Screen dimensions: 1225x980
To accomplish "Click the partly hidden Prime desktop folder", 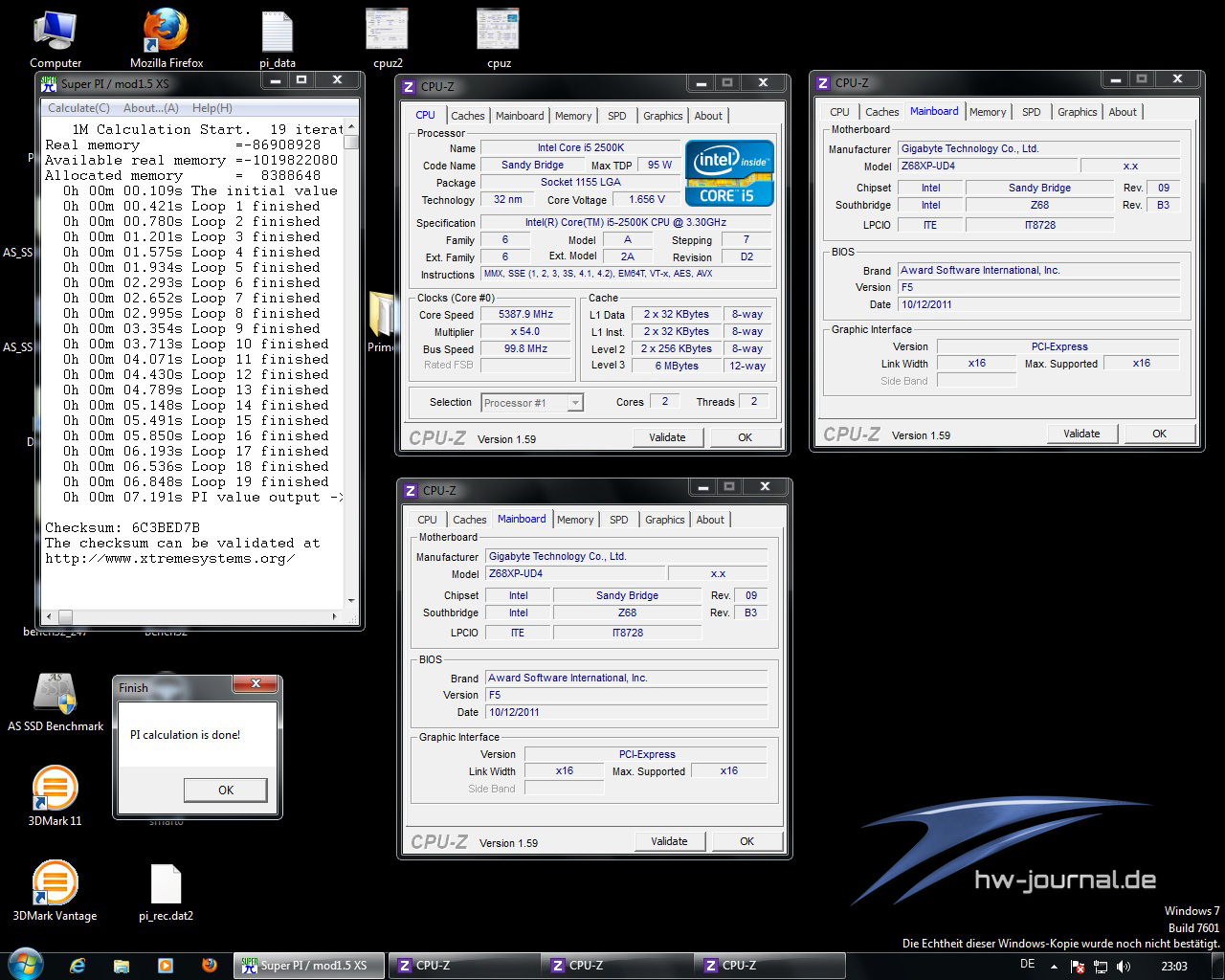I will point(381,323).
